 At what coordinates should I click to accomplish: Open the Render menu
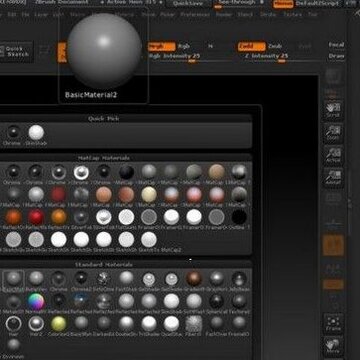point(224,15)
